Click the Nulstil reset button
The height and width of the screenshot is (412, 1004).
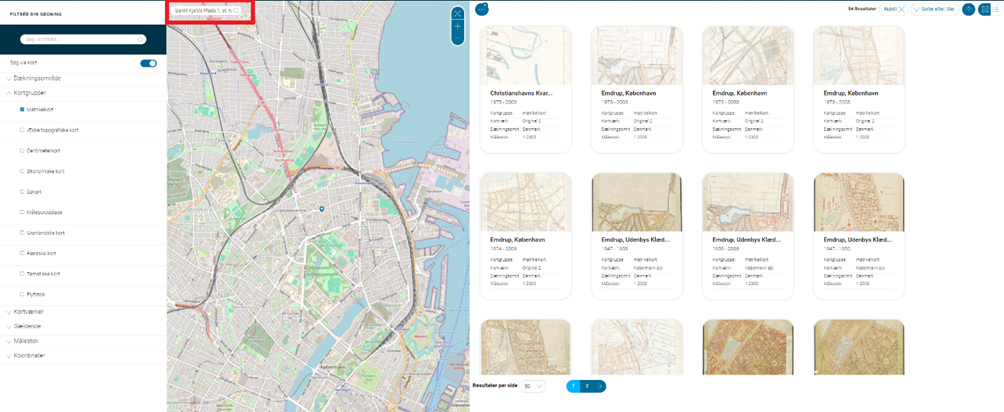click(x=895, y=9)
